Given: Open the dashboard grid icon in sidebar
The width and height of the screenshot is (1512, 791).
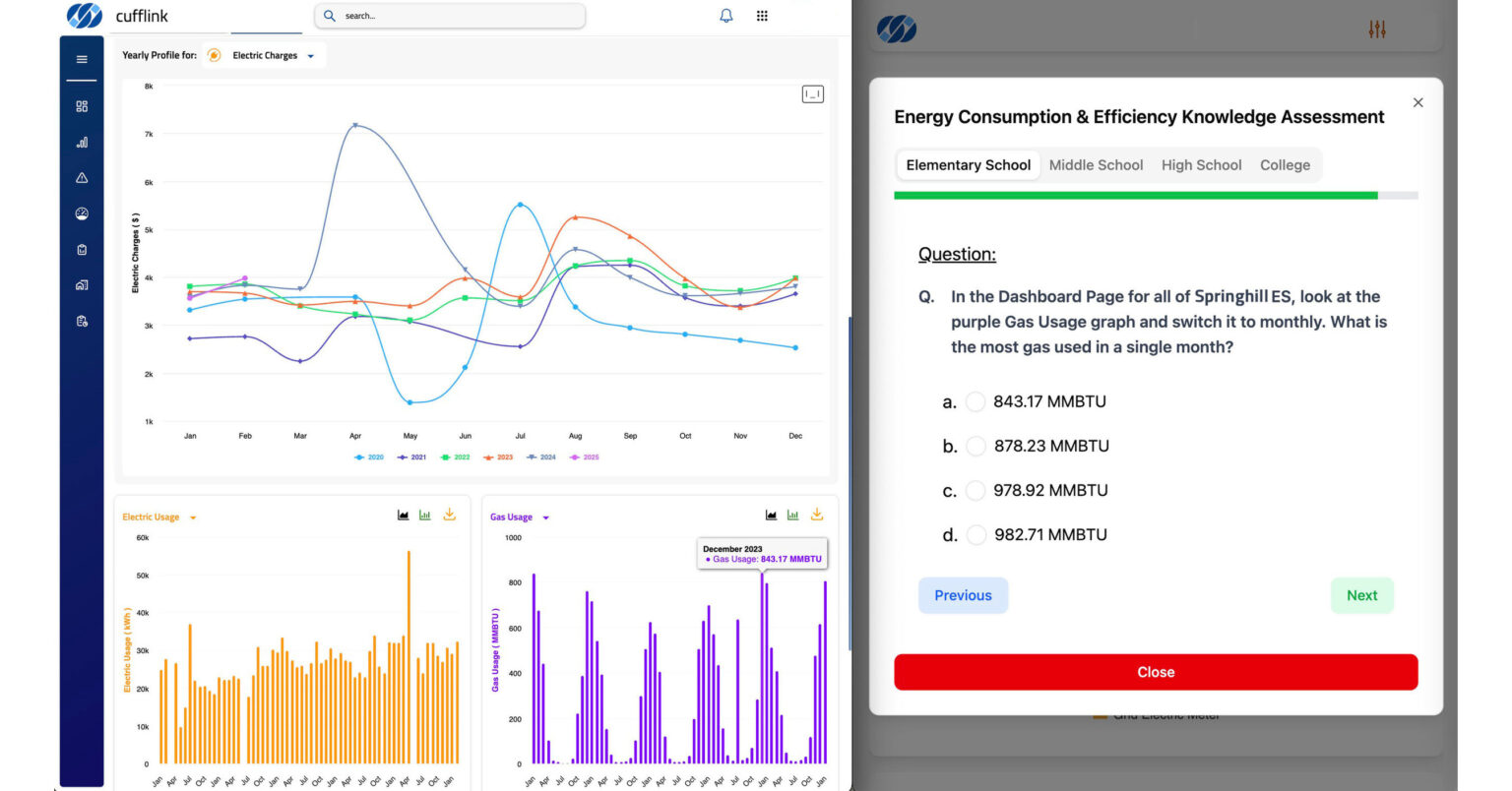Looking at the screenshot, I should 82,106.
